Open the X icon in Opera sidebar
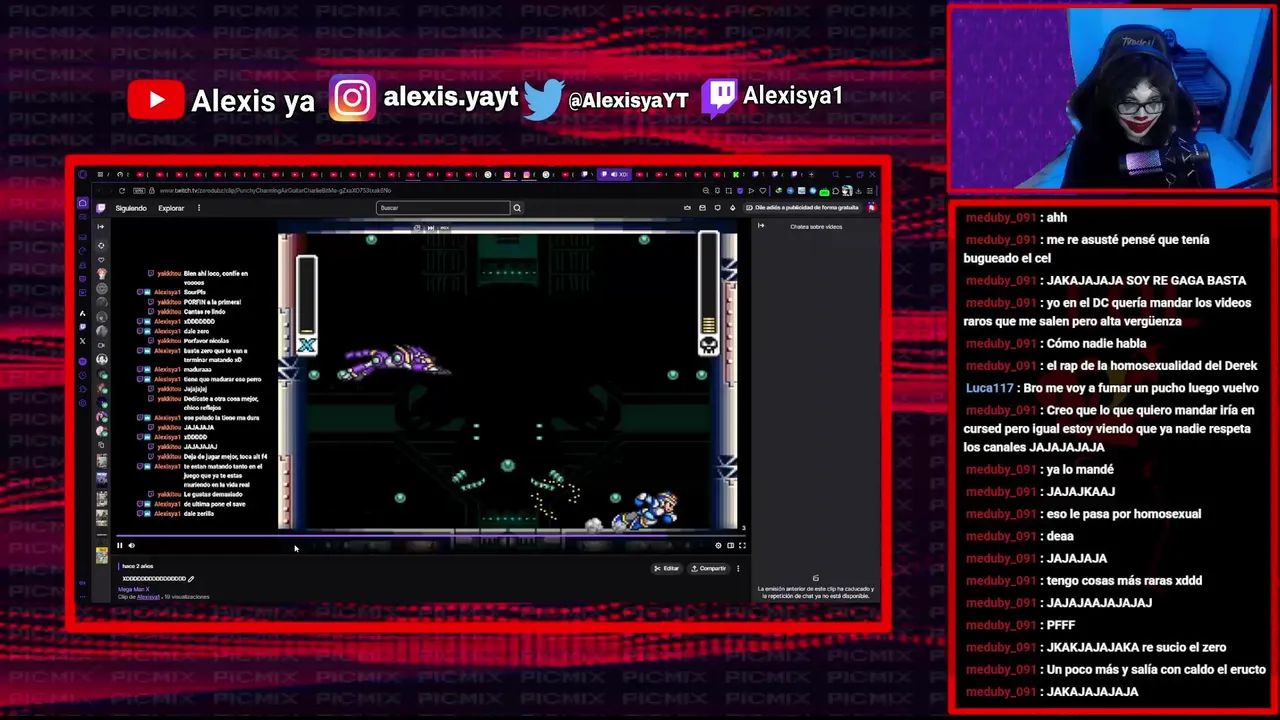 click(82, 341)
